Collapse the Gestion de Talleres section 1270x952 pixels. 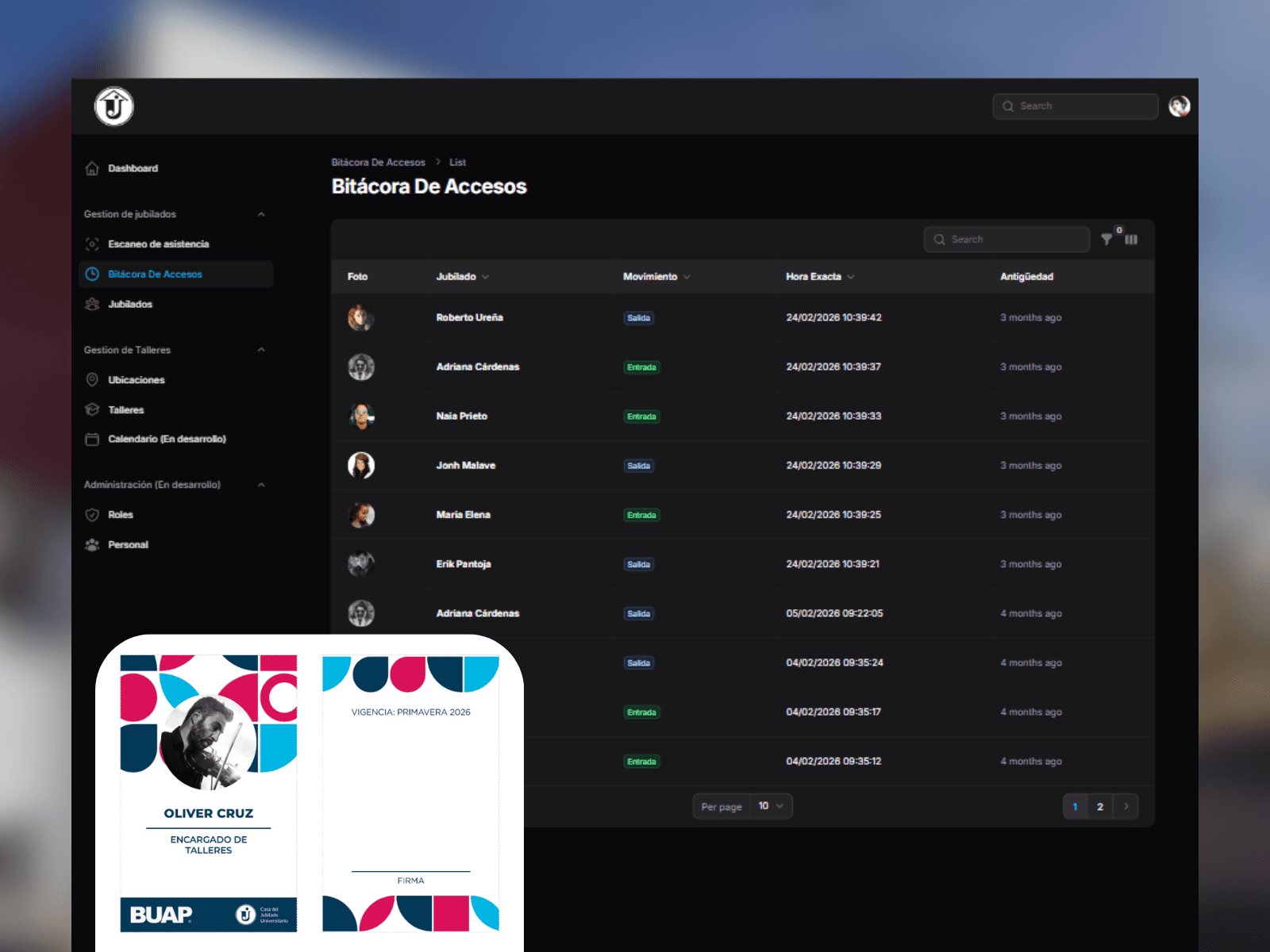(261, 350)
